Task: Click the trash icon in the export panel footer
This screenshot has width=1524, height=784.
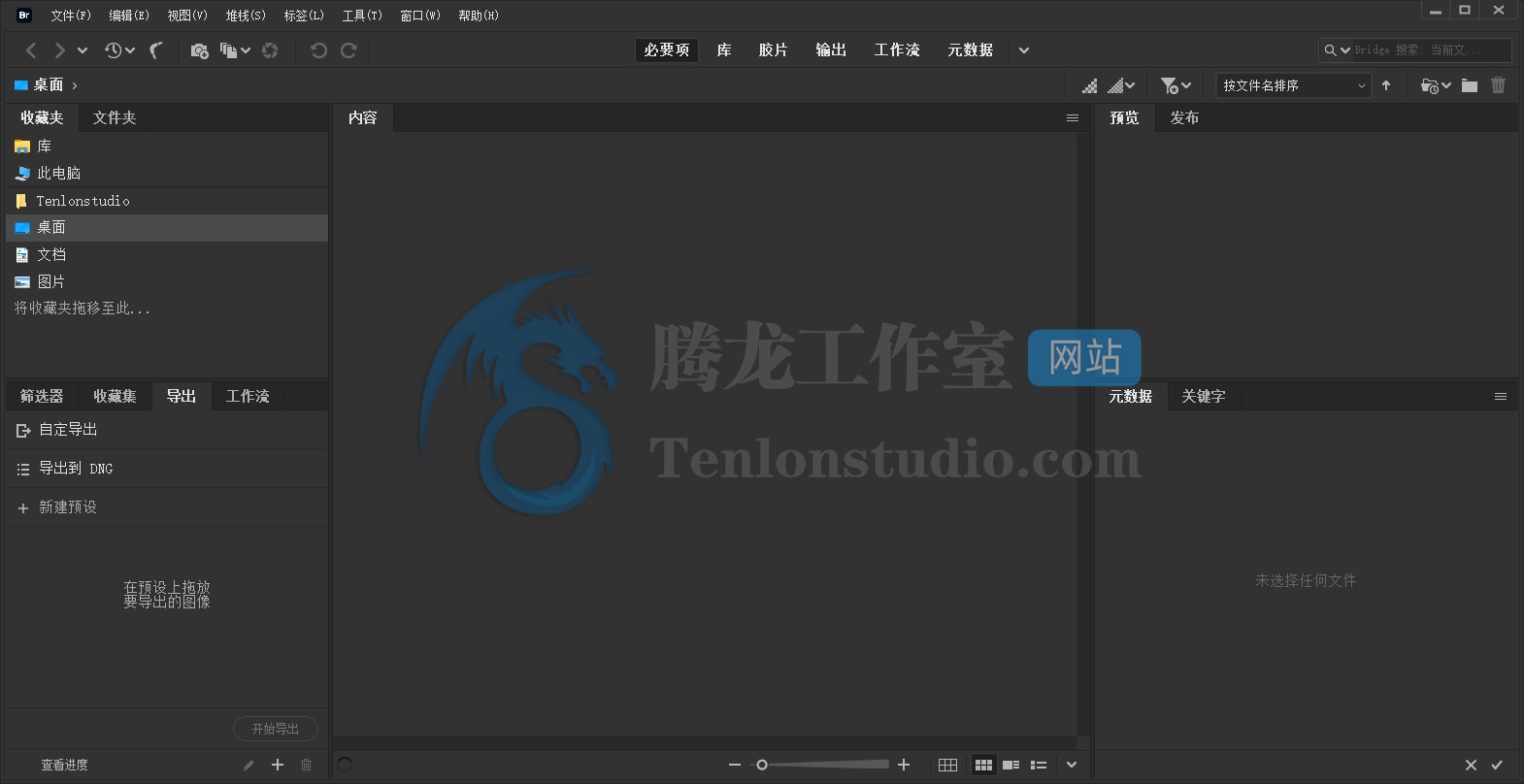Action: (x=307, y=765)
